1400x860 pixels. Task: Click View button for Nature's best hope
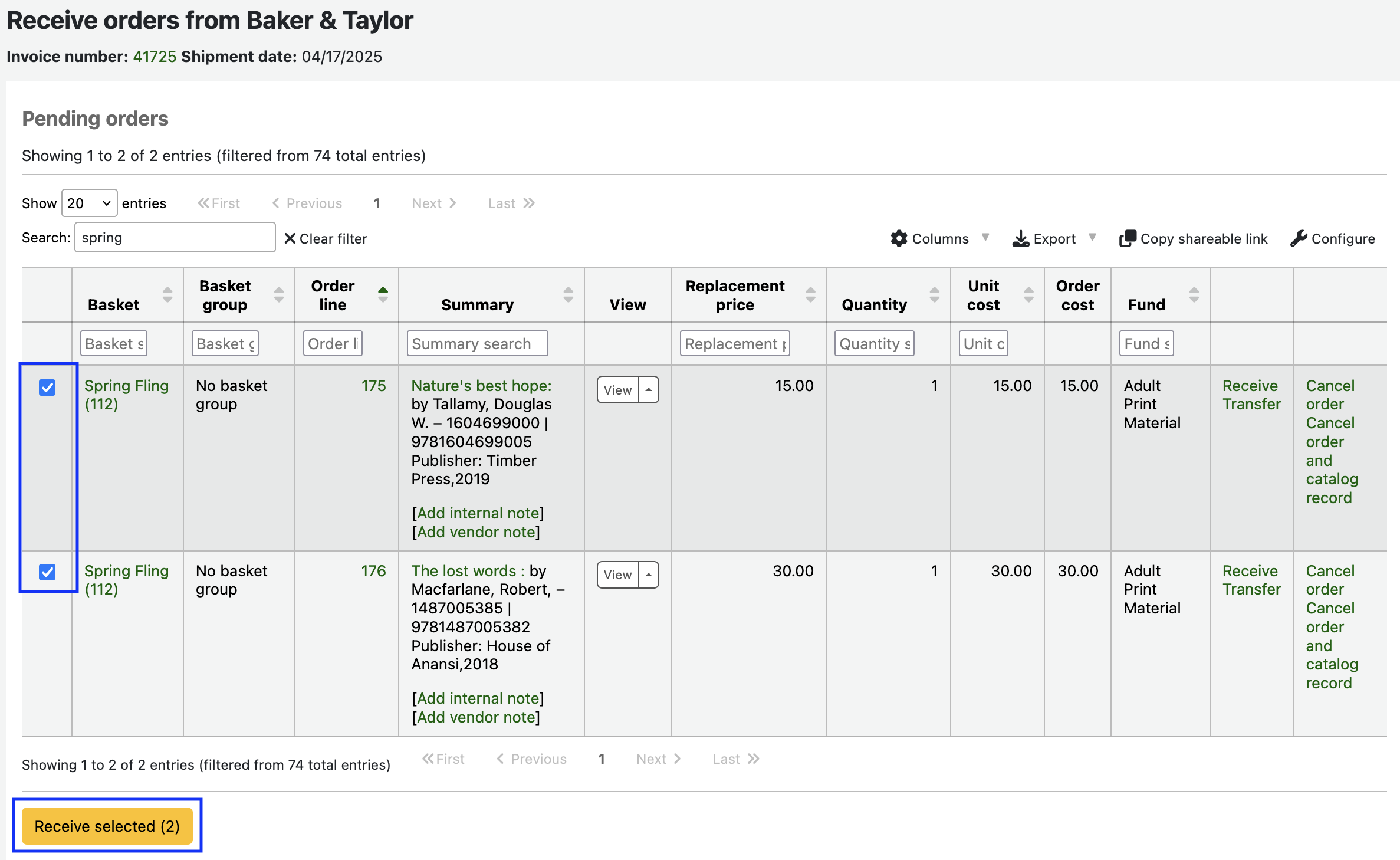(618, 390)
